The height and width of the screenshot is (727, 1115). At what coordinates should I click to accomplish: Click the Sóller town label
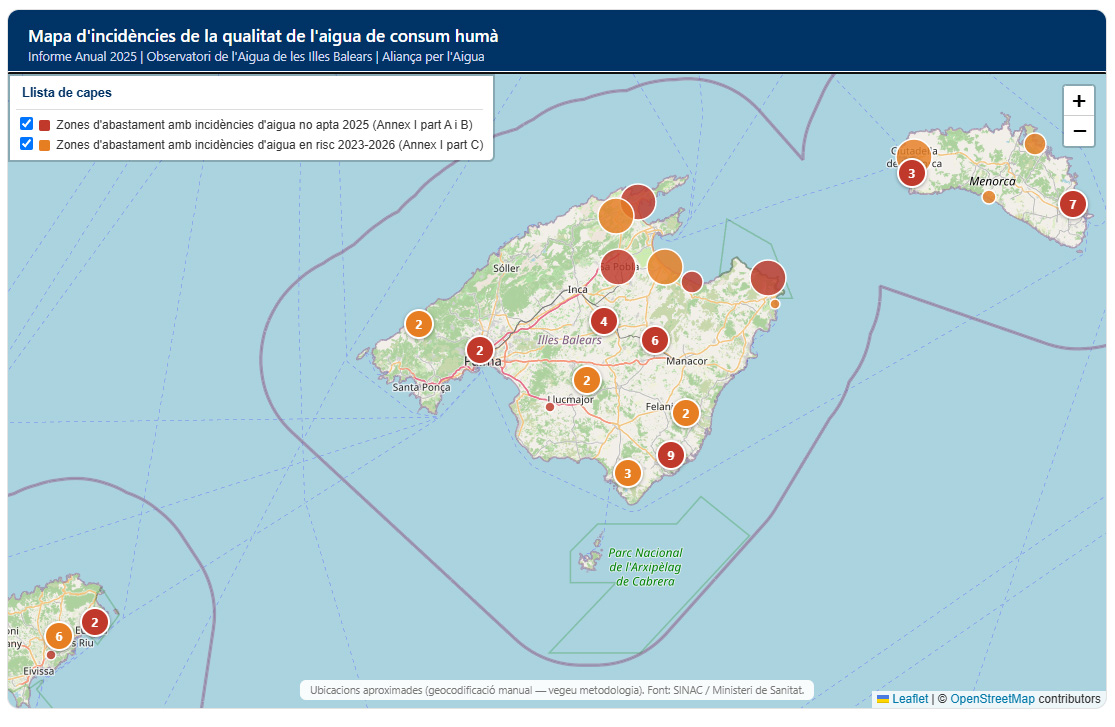point(506,268)
